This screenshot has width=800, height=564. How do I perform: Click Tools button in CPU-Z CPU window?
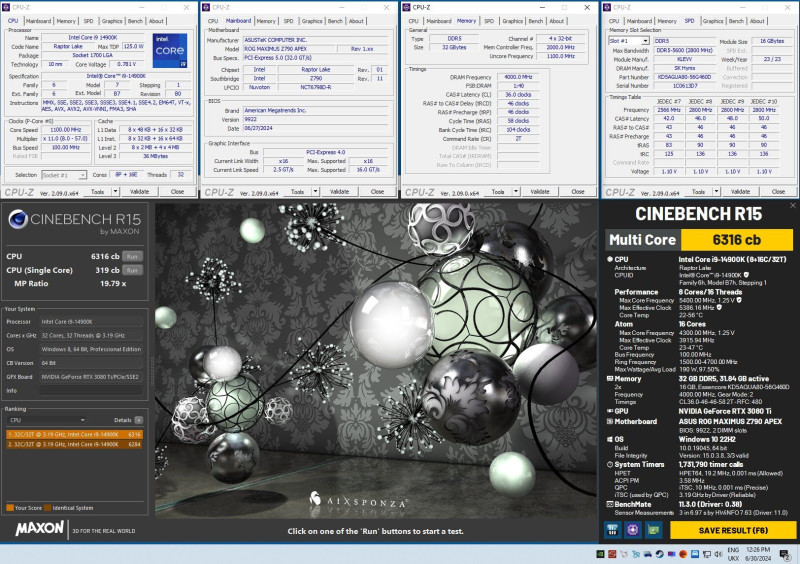coord(97,191)
